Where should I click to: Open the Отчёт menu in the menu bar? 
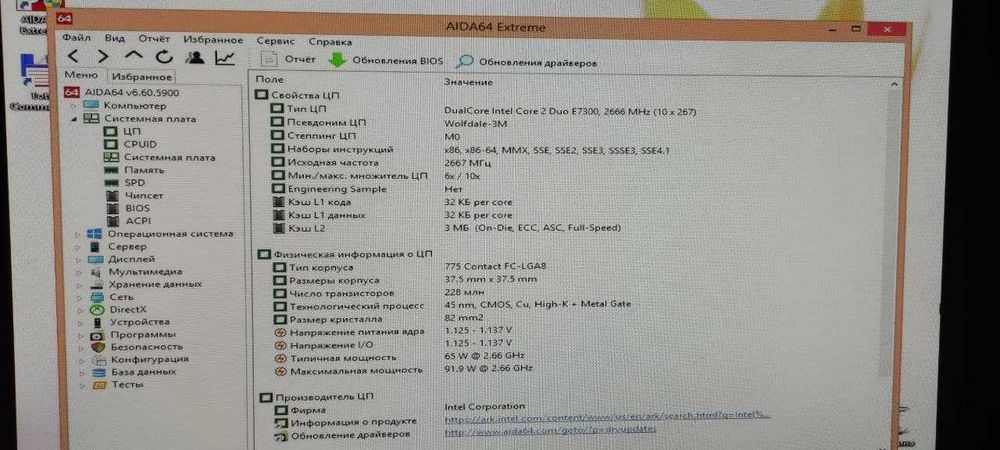(154, 39)
